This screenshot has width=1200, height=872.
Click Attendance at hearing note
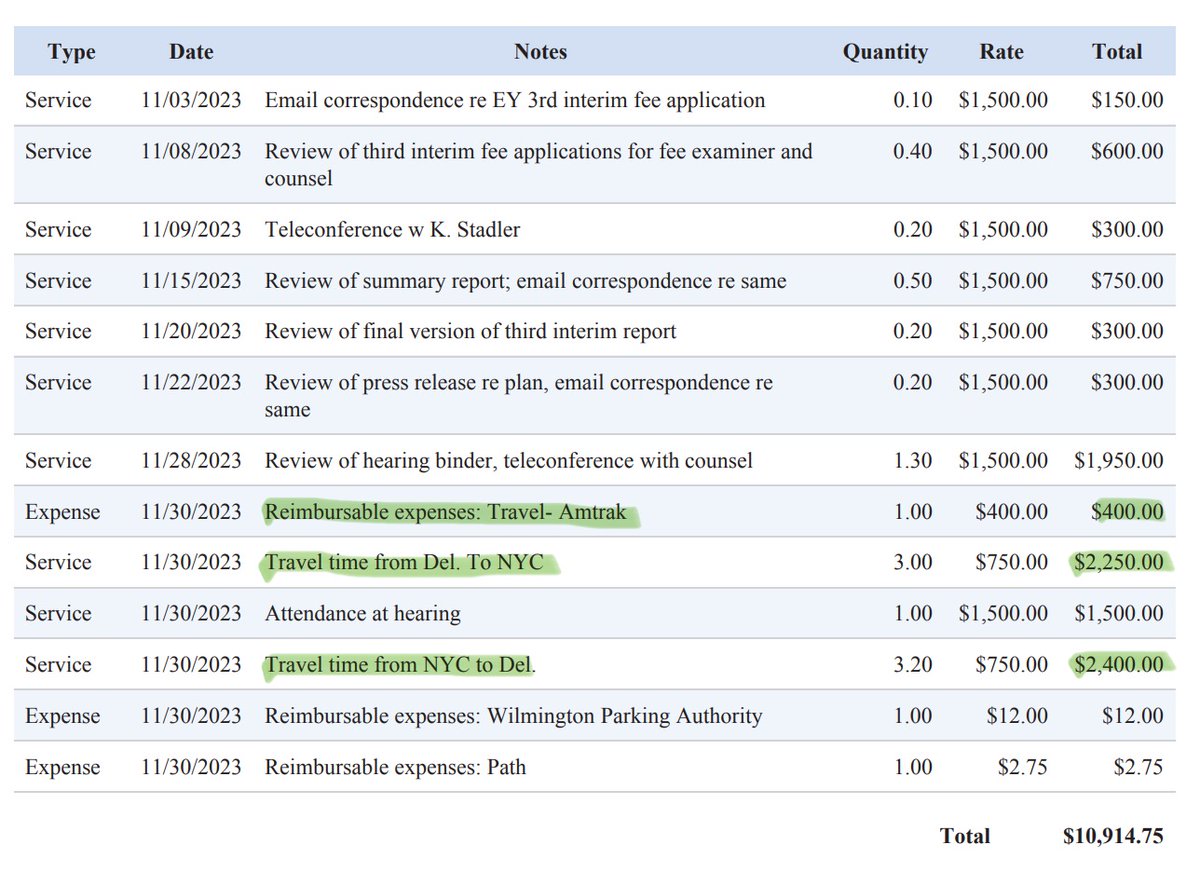(362, 613)
